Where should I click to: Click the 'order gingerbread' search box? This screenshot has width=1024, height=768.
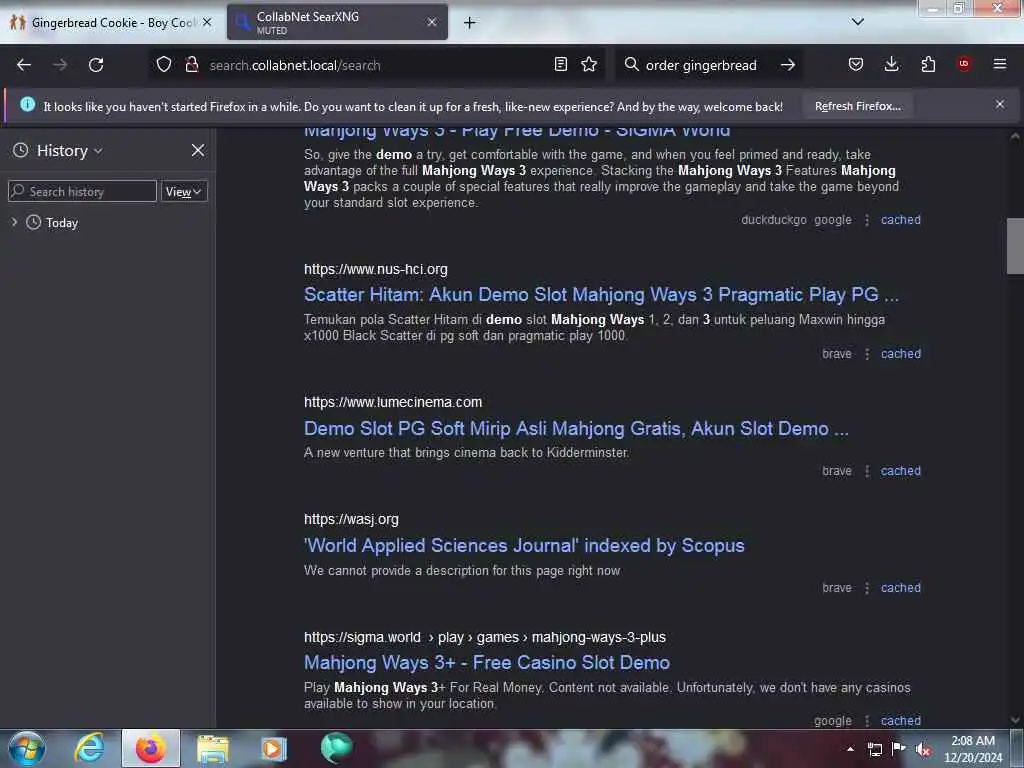coord(701,65)
